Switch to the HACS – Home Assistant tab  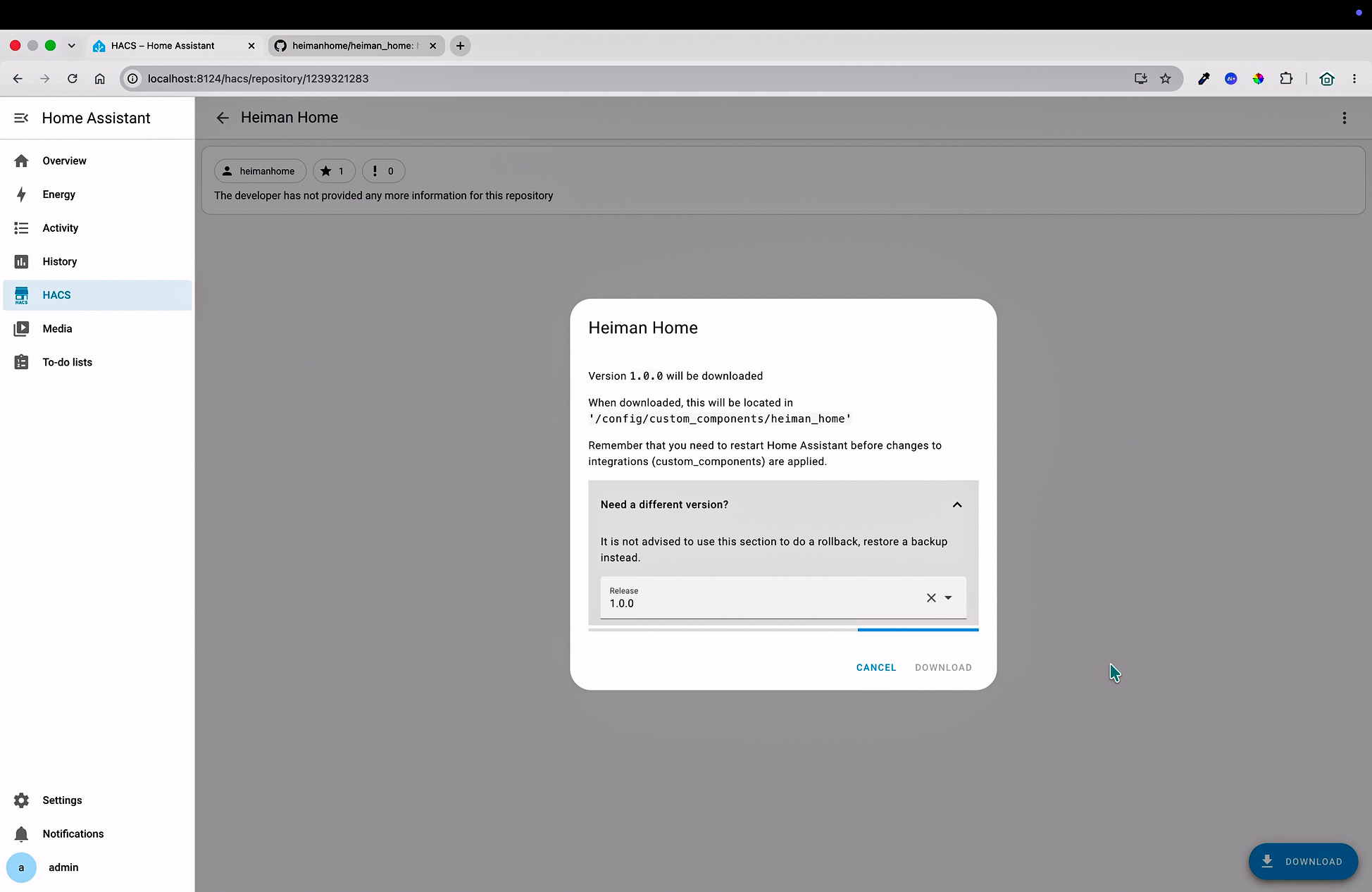point(175,46)
